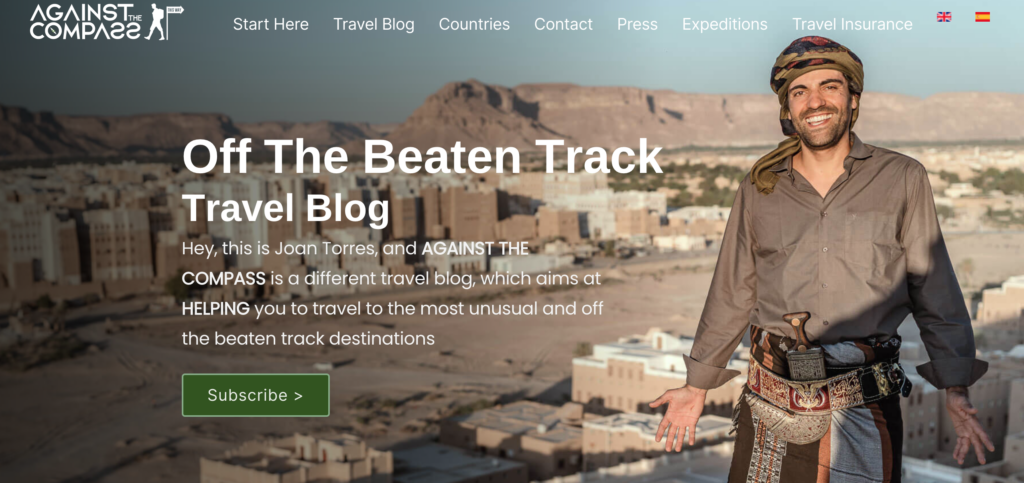Switch language with the UK flag icon
Viewport: 1024px width, 483px height.
point(944,17)
